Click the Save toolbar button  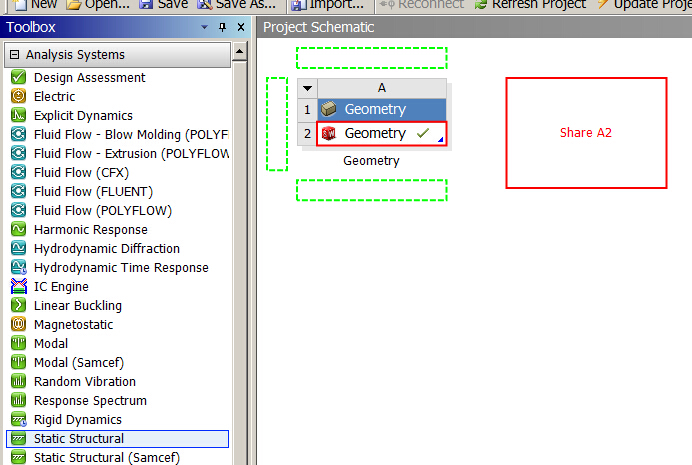(164, 4)
